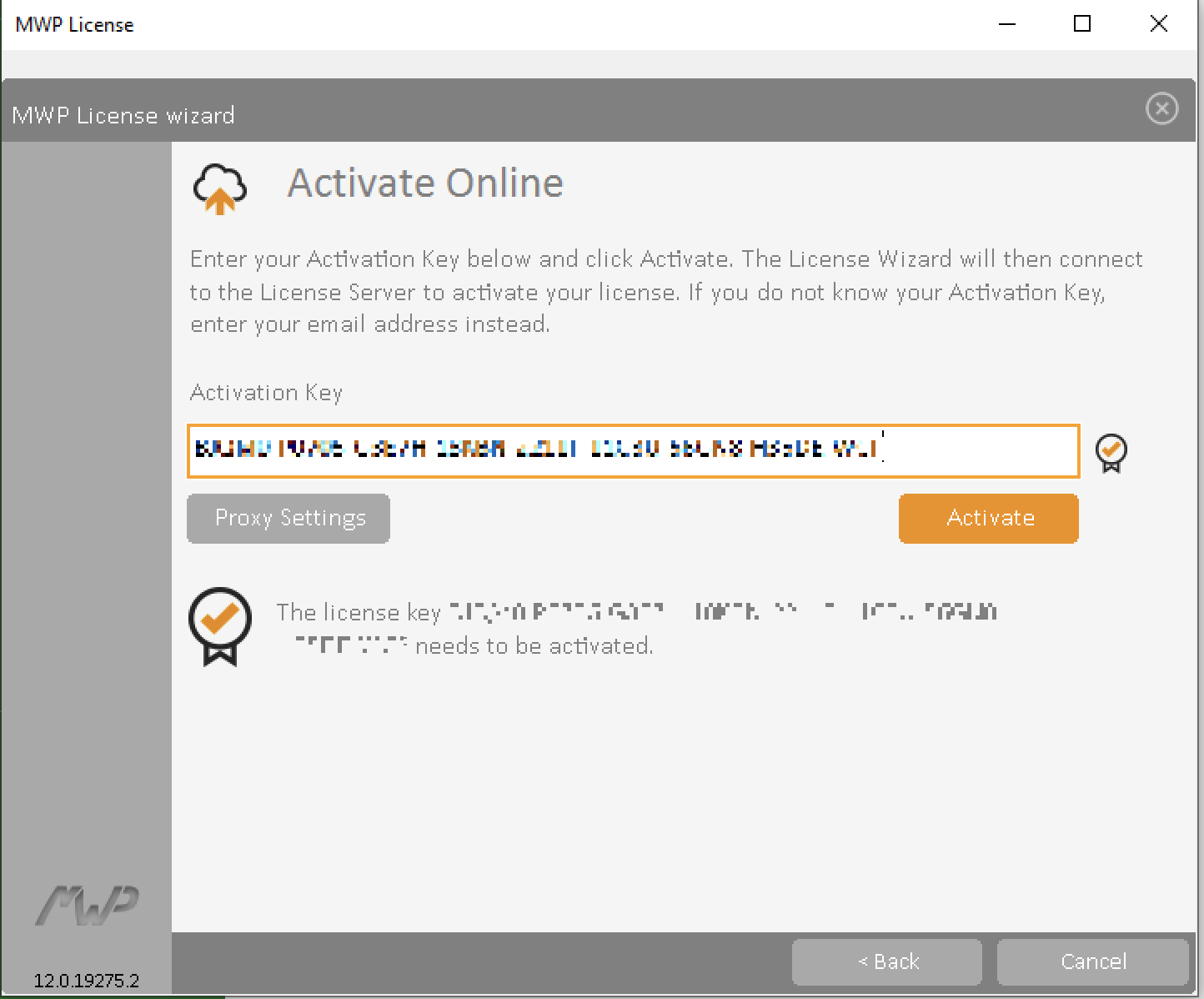Screen dimensions: 1204x999
Task: Click the large license ribbon status icon
Action: (220, 626)
